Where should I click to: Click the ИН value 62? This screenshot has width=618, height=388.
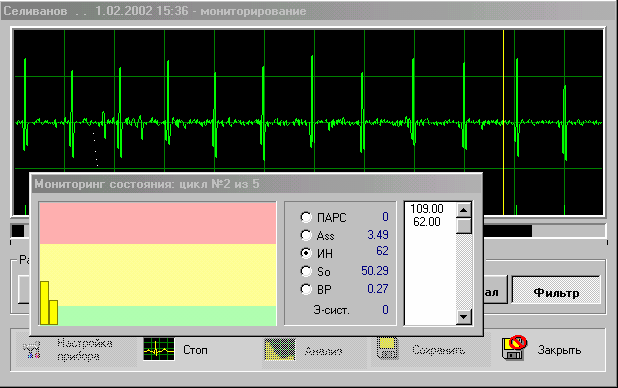click(x=382, y=251)
